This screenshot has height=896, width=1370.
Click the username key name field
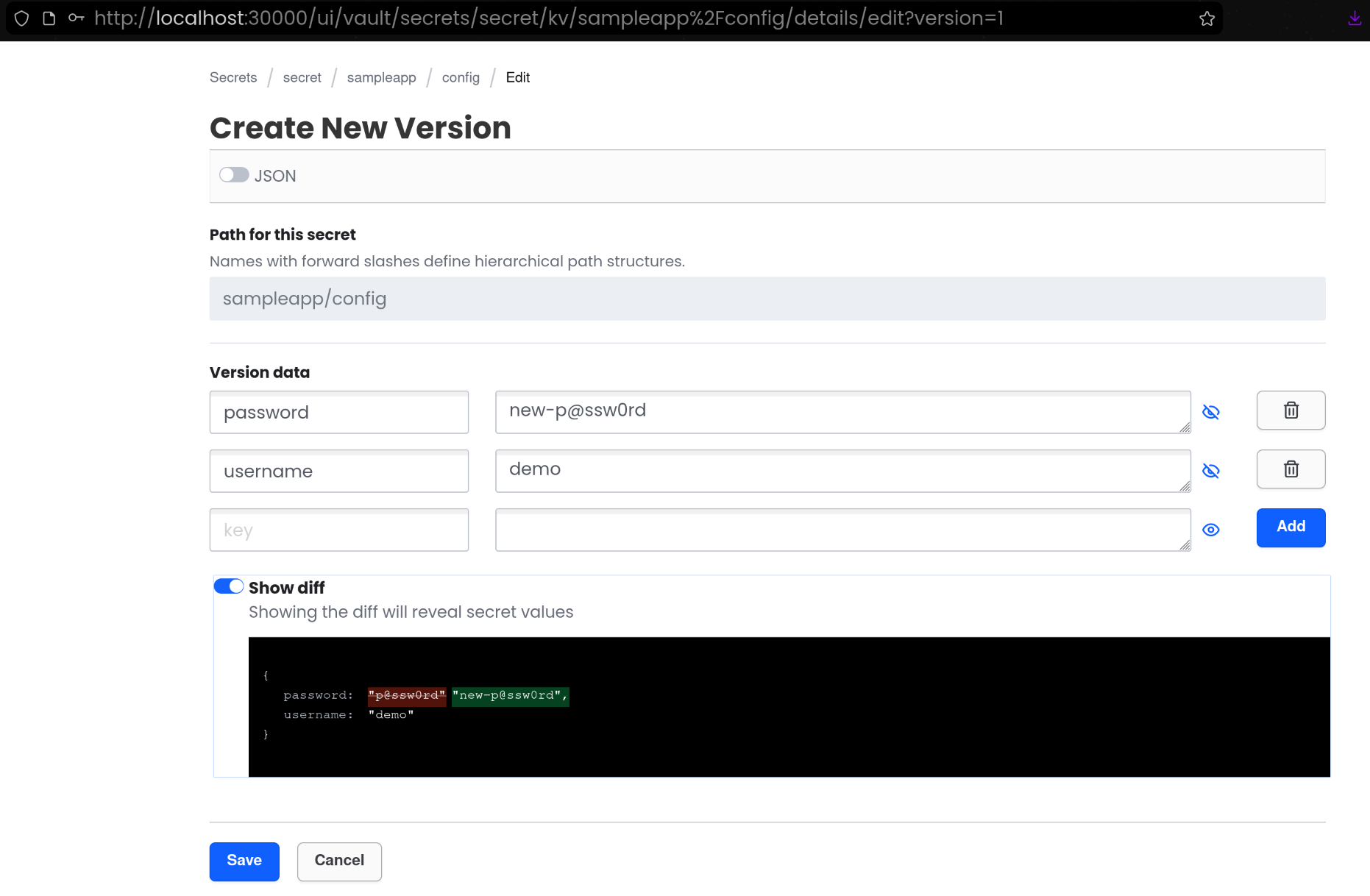[339, 471]
